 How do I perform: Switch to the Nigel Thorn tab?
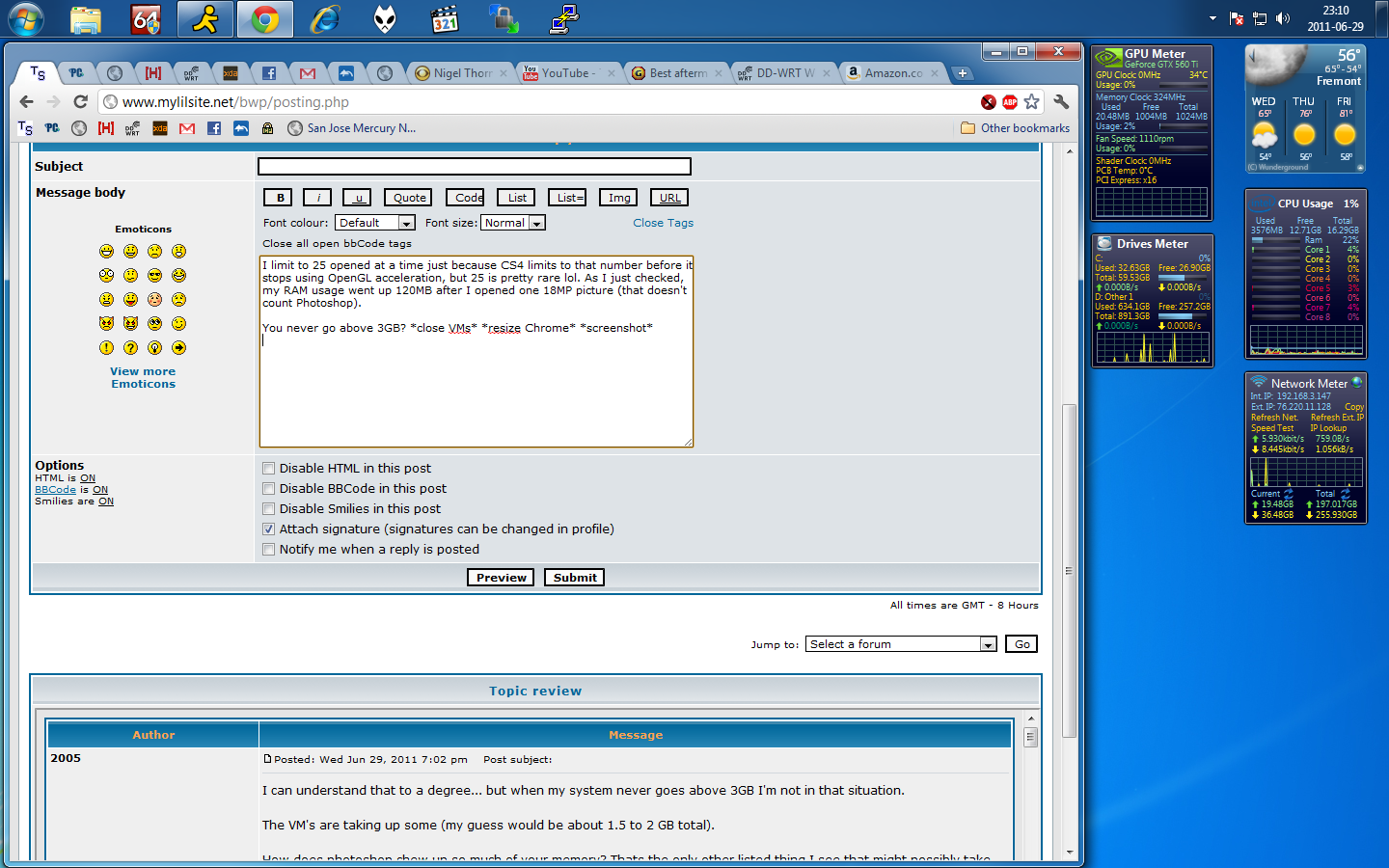click(x=461, y=73)
